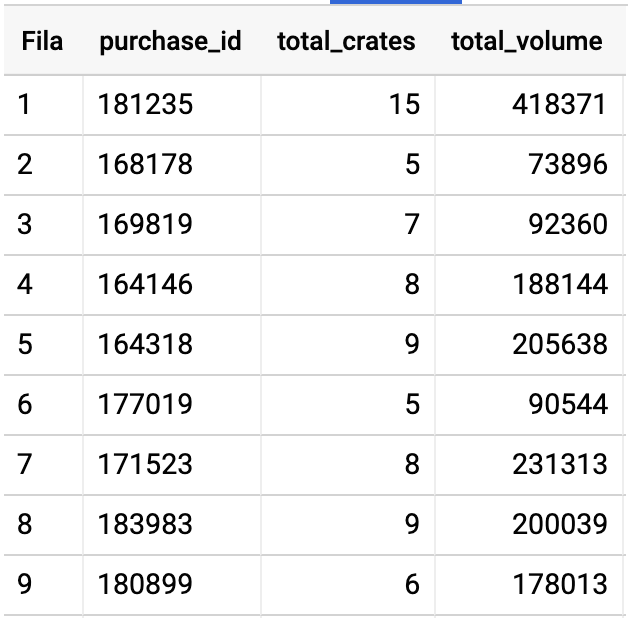Click total_crates value for purchase 164146
628x618 pixels.
(x=412, y=284)
